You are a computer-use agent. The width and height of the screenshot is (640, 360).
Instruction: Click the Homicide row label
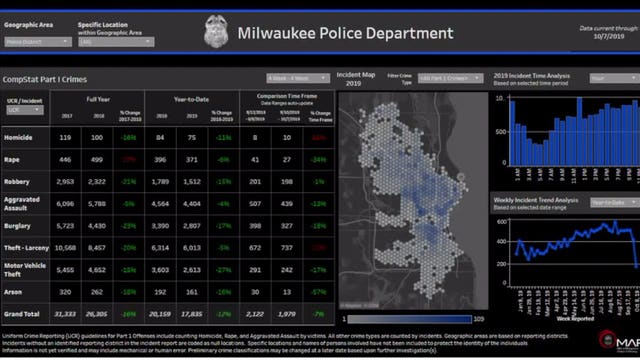click(x=18, y=138)
